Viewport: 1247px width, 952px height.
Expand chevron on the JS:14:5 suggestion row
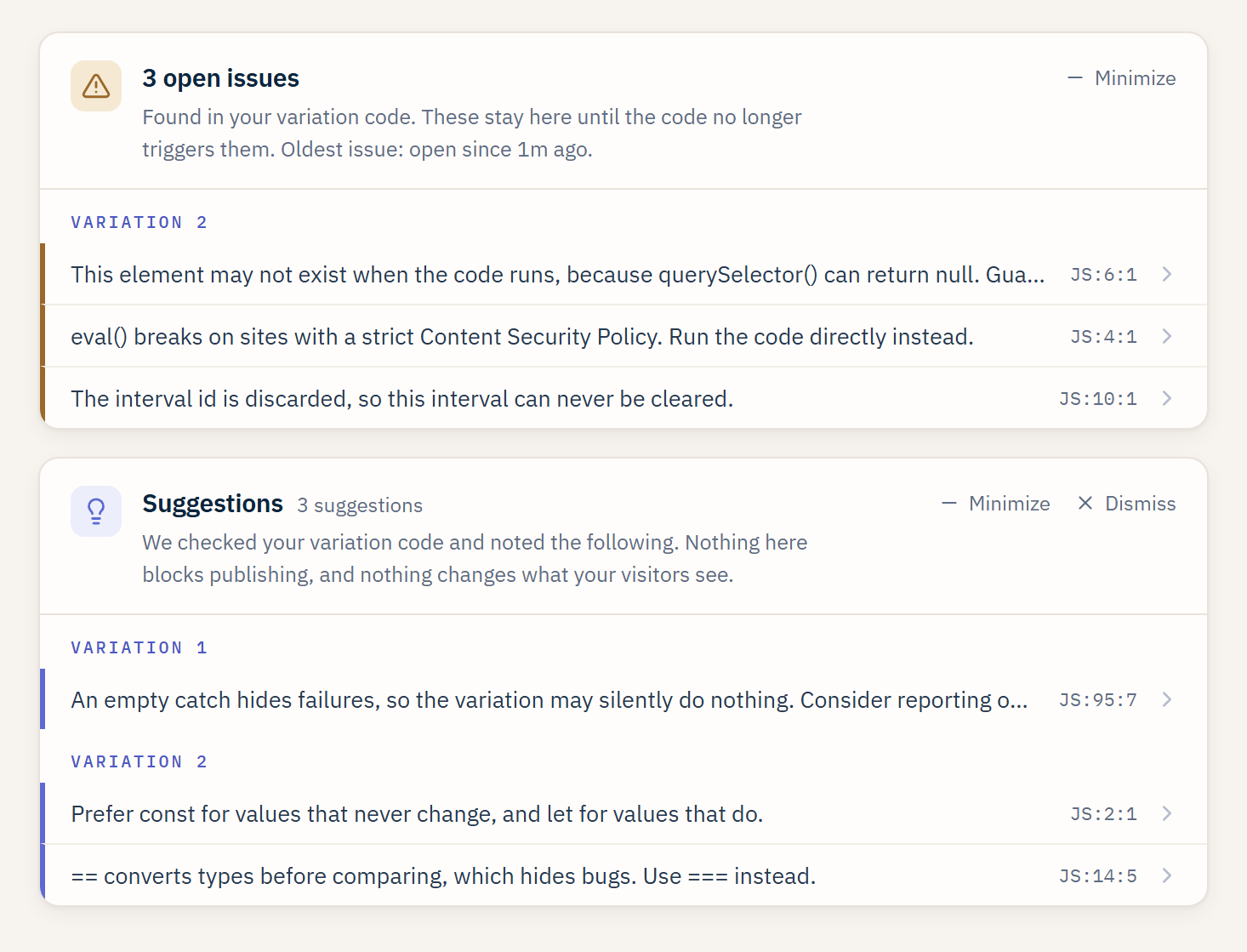[1167, 875]
